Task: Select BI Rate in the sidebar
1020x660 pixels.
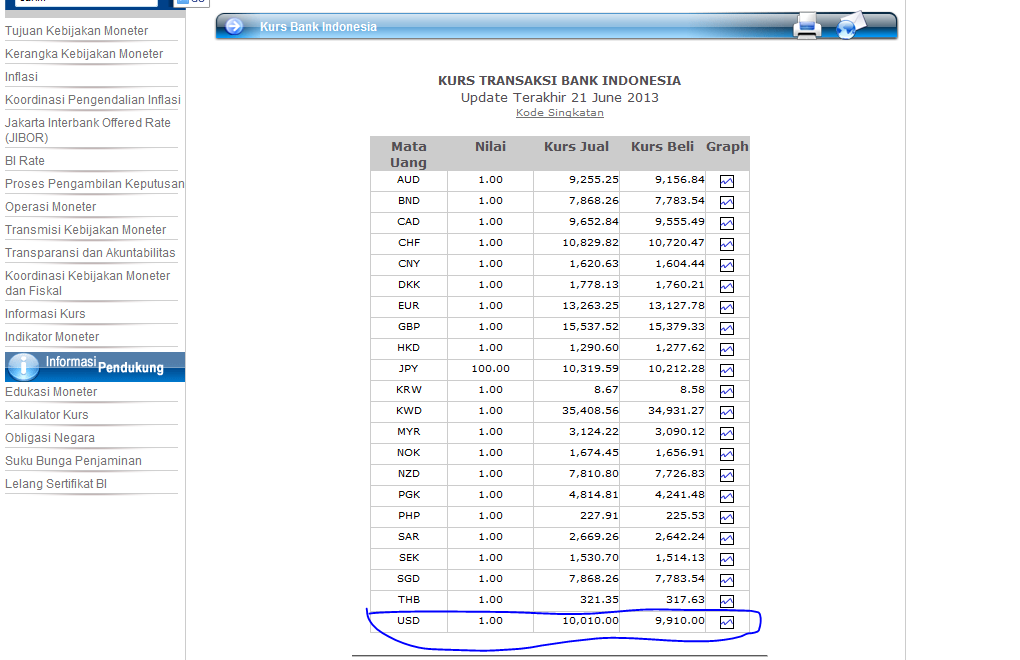Action: point(25,161)
